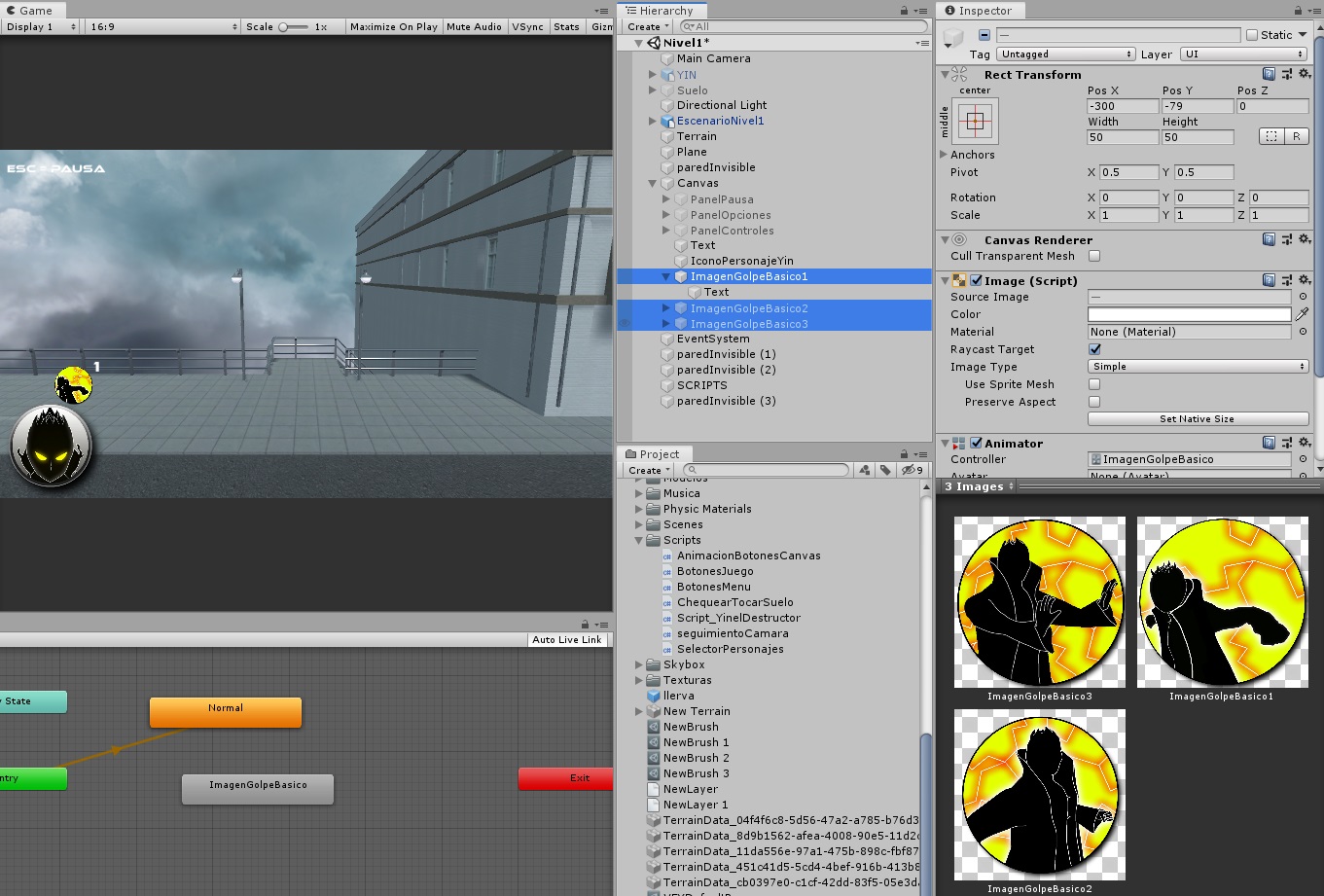
Task: Toggle VSync button
Action: pyautogui.click(x=527, y=26)
